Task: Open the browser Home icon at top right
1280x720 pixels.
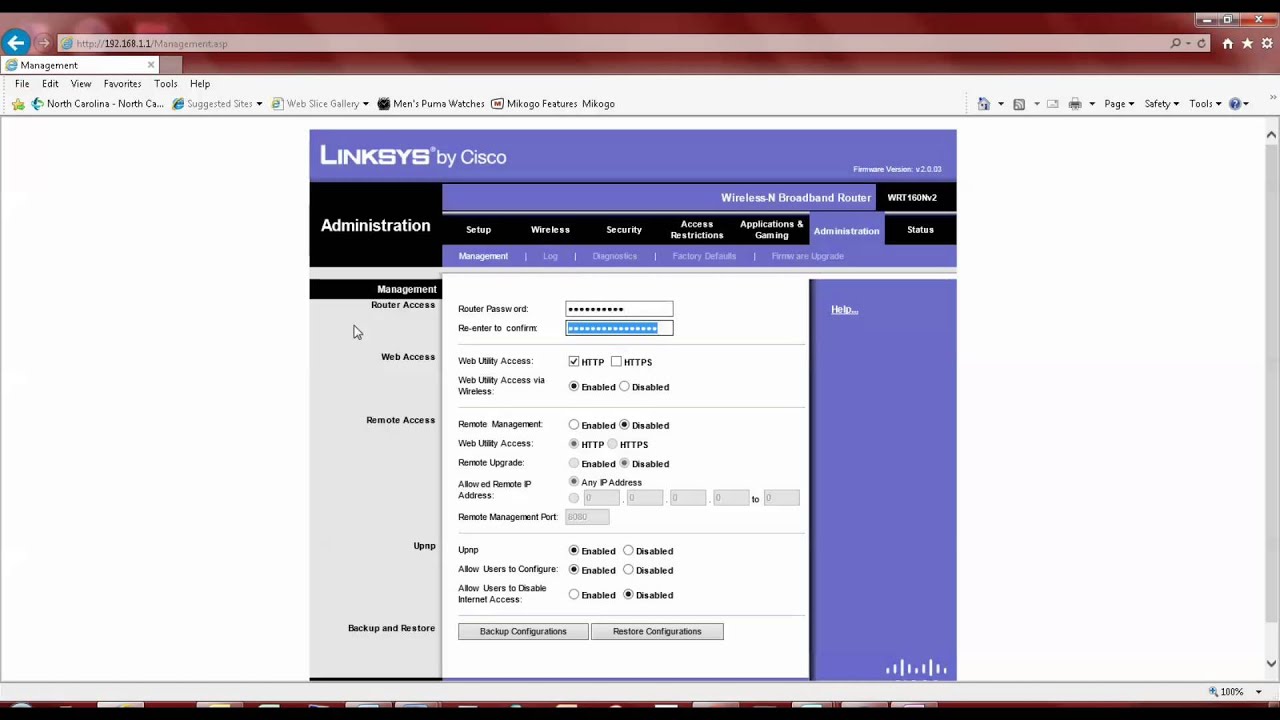Action: tap(1228, 44)
